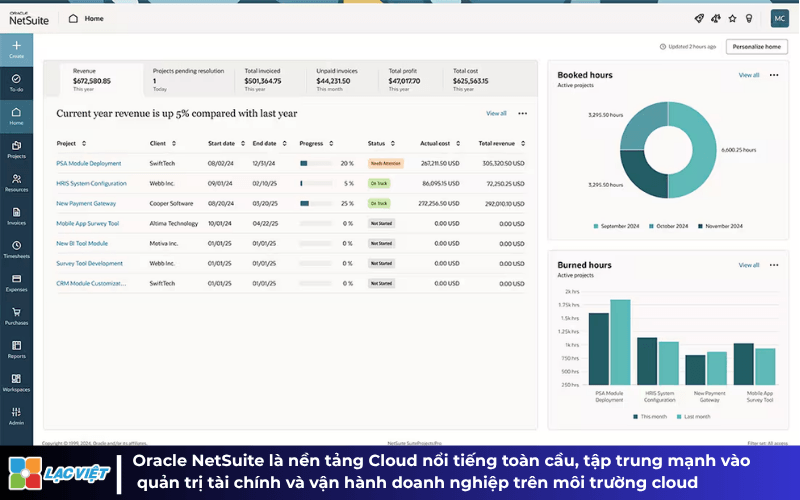Image resolution: width=800 pixels, height=500 pixels.
Task: Click the Last month legend swatch
Action: pos(679,417)
